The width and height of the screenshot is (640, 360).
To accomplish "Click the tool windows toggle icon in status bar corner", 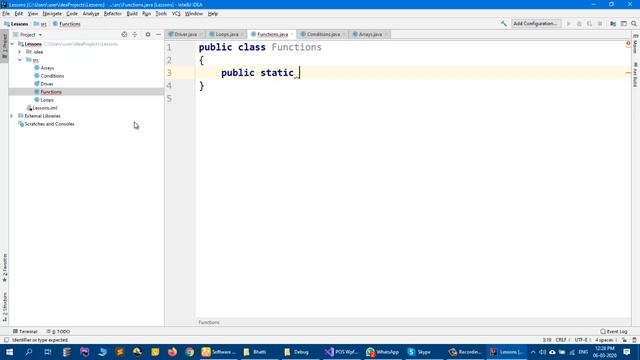I will point(6,340).
